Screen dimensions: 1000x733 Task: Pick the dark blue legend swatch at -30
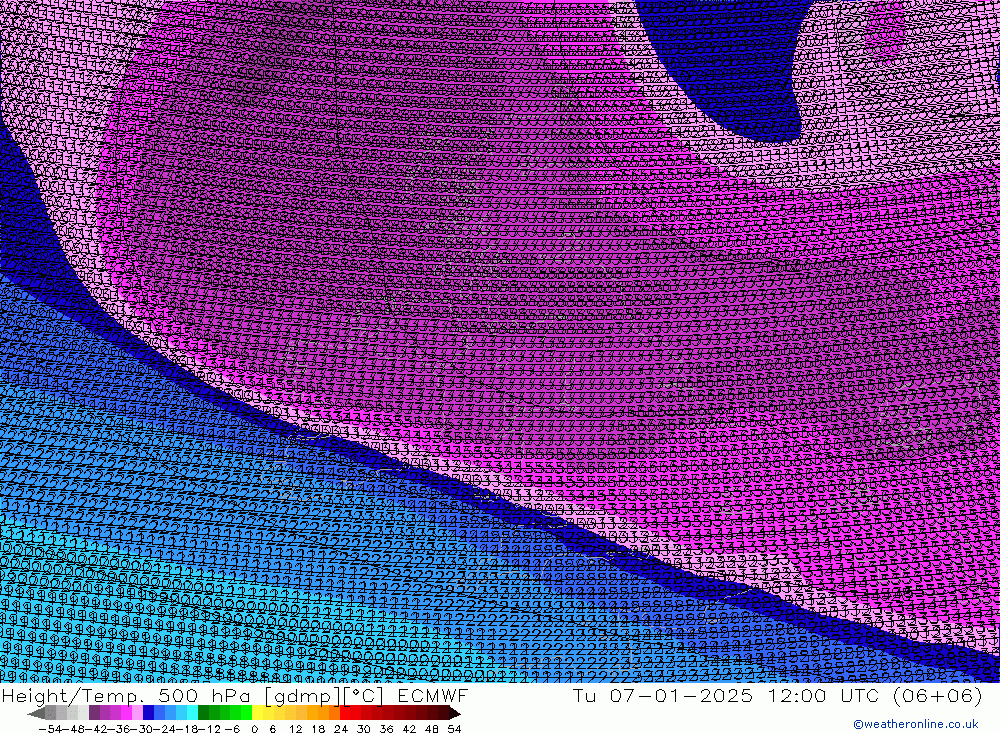148,713
